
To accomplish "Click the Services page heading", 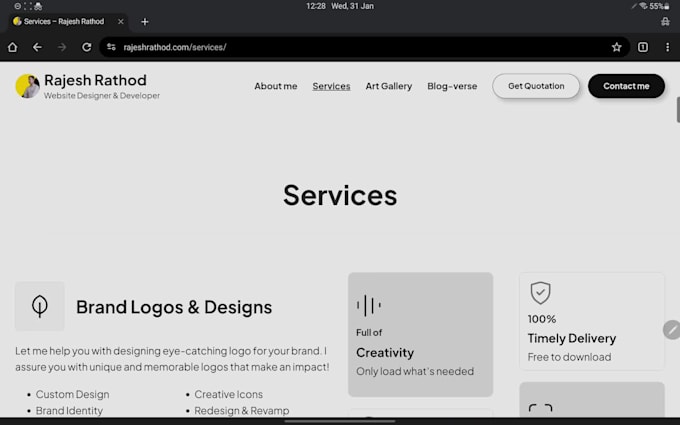I will tap(340, 195).
